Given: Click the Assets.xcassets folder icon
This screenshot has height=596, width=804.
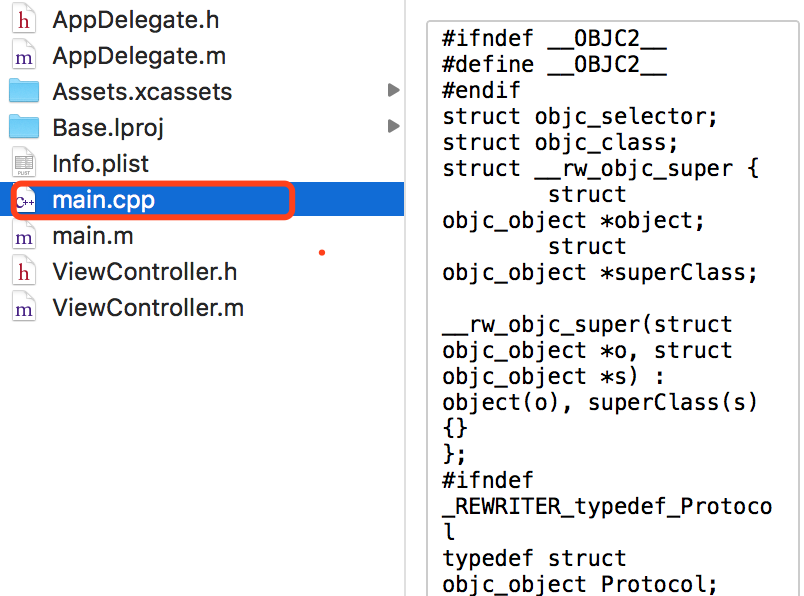Looking at the screenshot, I should (x=24, y=91).
